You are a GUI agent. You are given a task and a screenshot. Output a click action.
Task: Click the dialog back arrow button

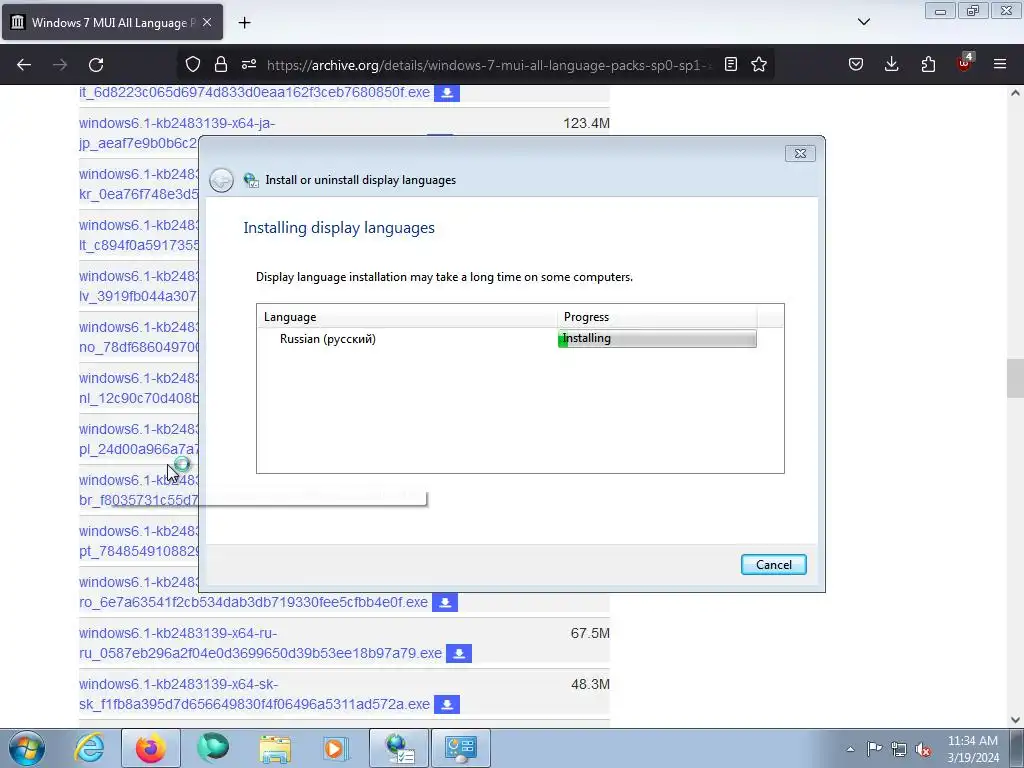[x=221, y=180]
